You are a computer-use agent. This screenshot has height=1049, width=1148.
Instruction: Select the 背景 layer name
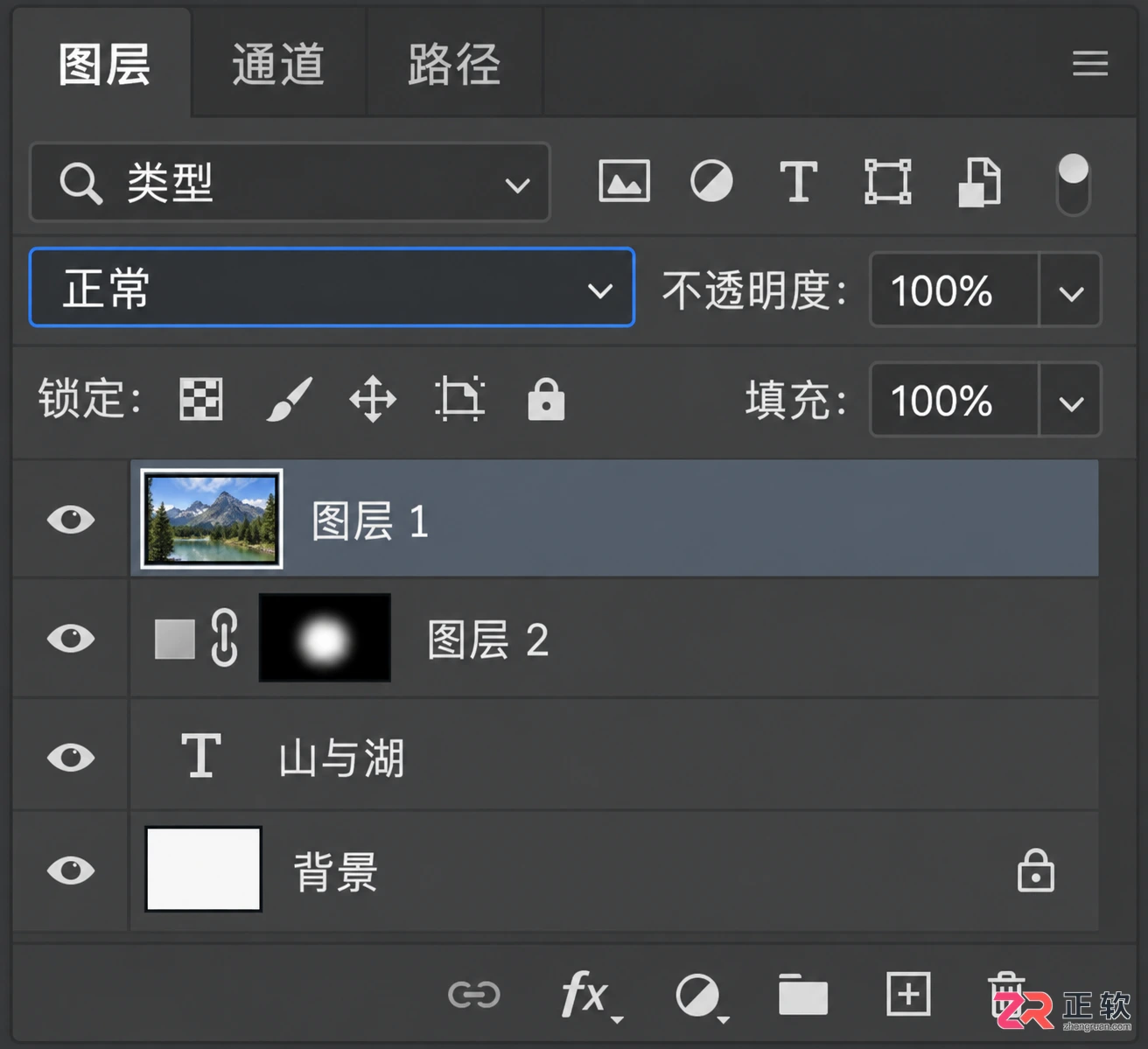tap(335, 872)
